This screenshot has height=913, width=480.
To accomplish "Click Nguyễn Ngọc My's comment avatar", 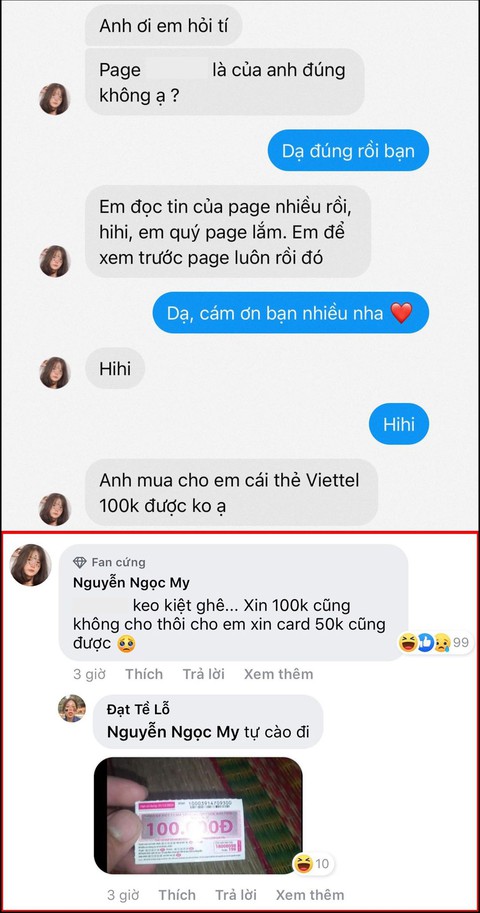I will [31, 565].
